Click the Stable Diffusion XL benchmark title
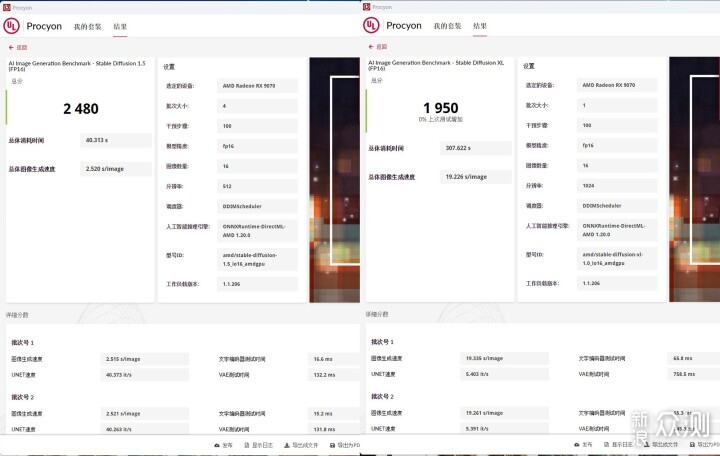 pyautogui.click(x=436, y=65)
